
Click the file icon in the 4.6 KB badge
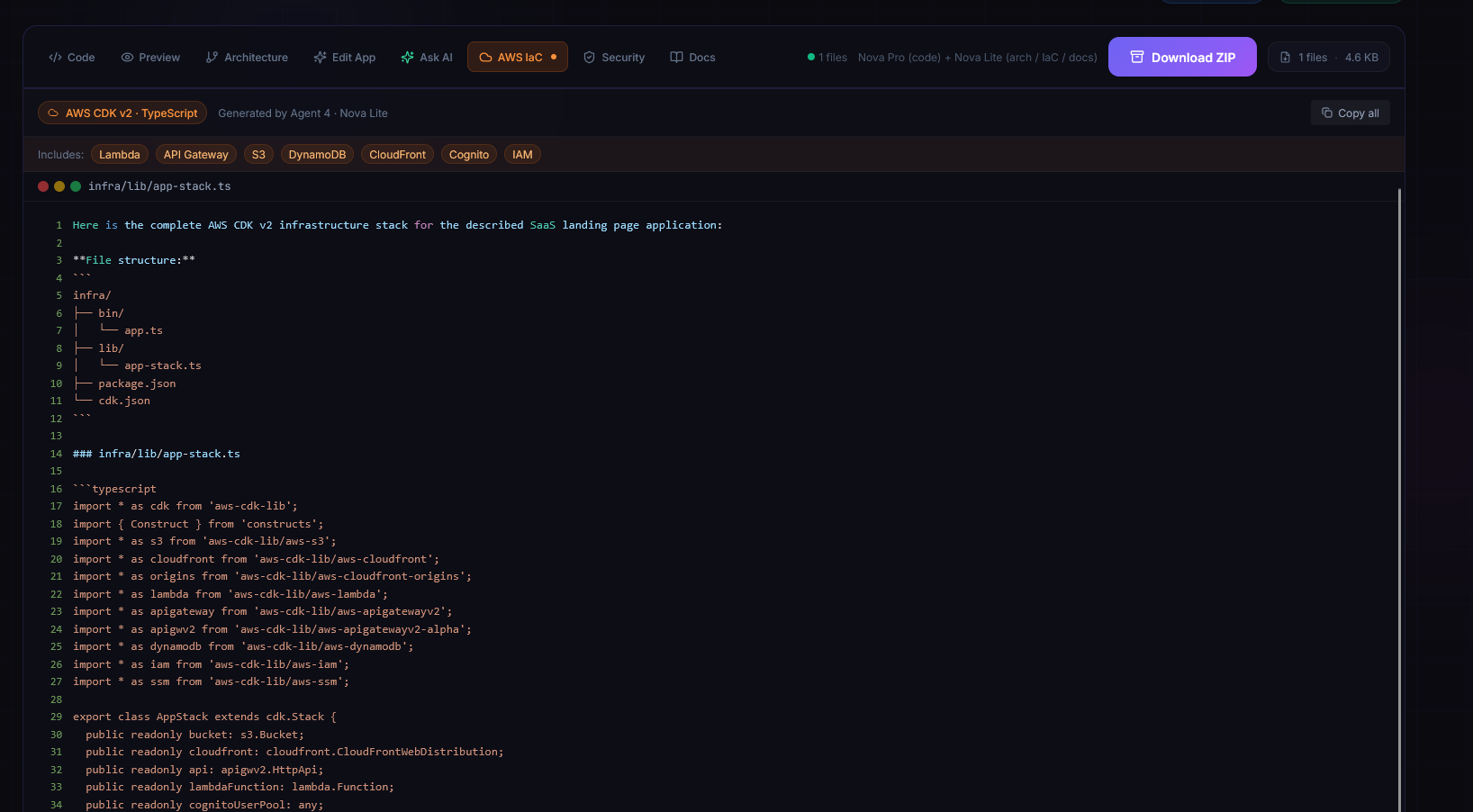(1286, 58)
